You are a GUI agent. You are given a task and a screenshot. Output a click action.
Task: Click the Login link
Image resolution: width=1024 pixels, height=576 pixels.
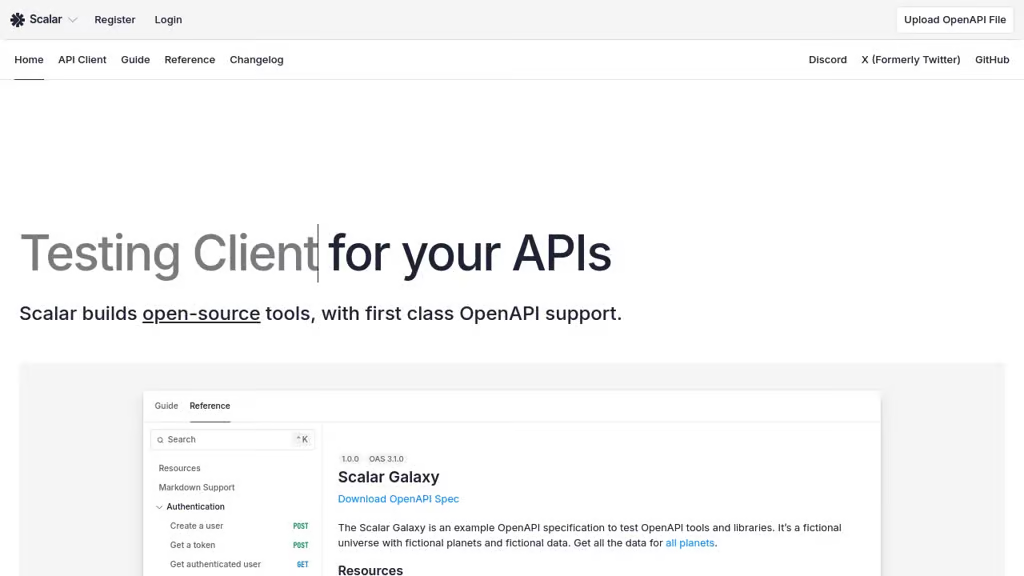click(x=168, y=20)
